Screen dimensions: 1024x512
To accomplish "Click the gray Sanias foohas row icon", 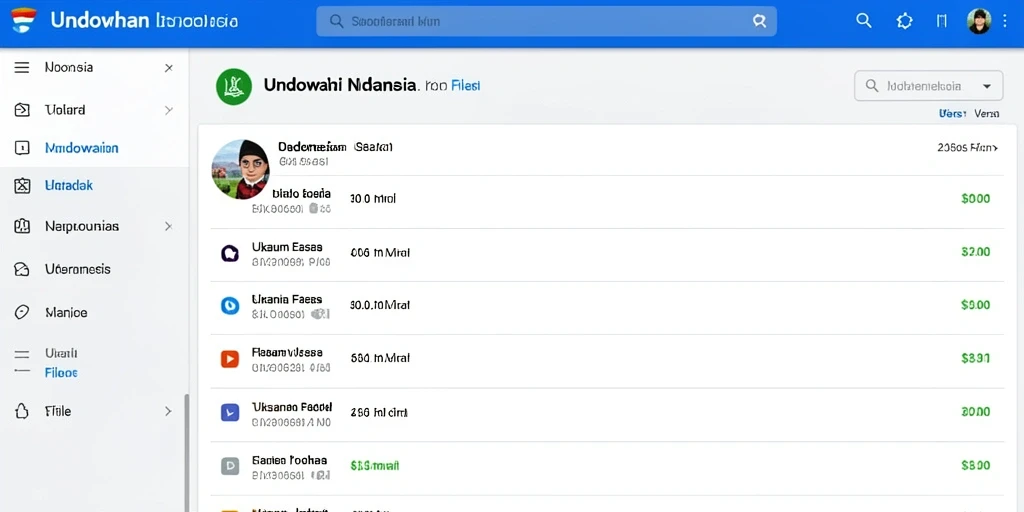I will [x=230, y=466].
